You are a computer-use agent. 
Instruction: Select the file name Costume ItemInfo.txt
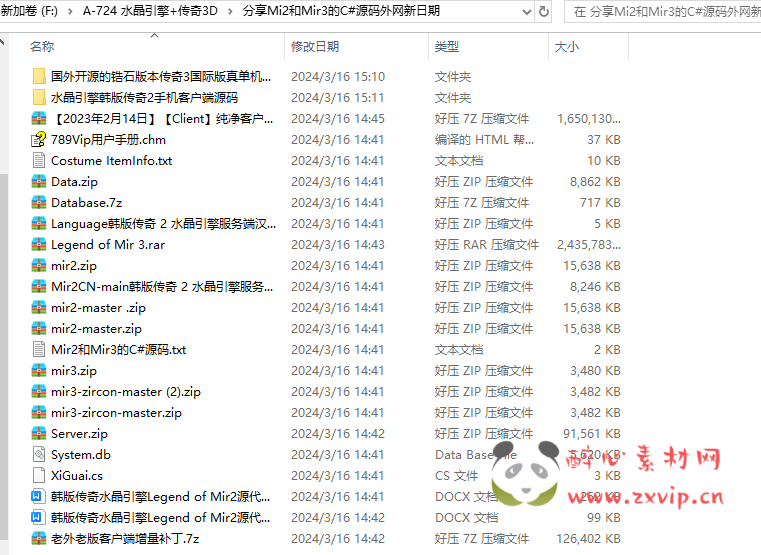[112, 161]
